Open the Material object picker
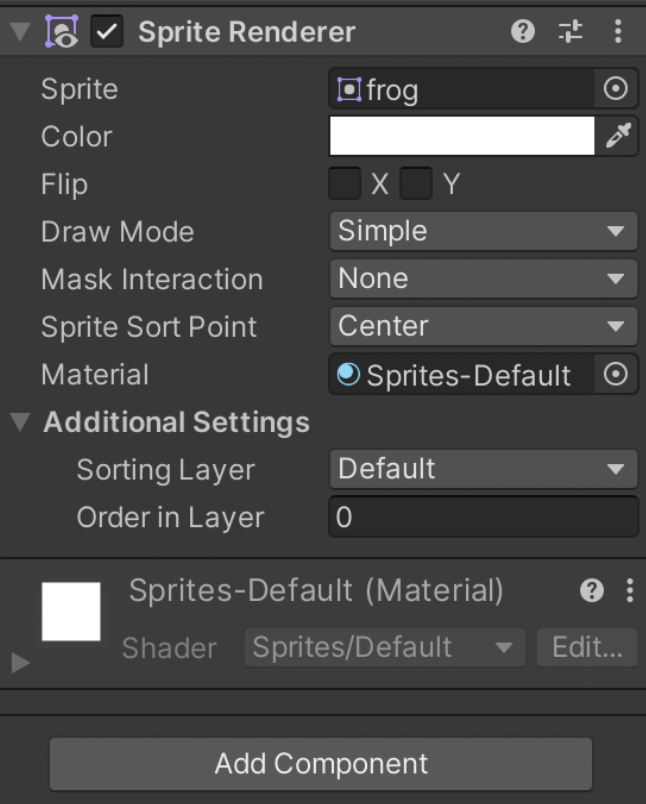 tap(616, 375)
